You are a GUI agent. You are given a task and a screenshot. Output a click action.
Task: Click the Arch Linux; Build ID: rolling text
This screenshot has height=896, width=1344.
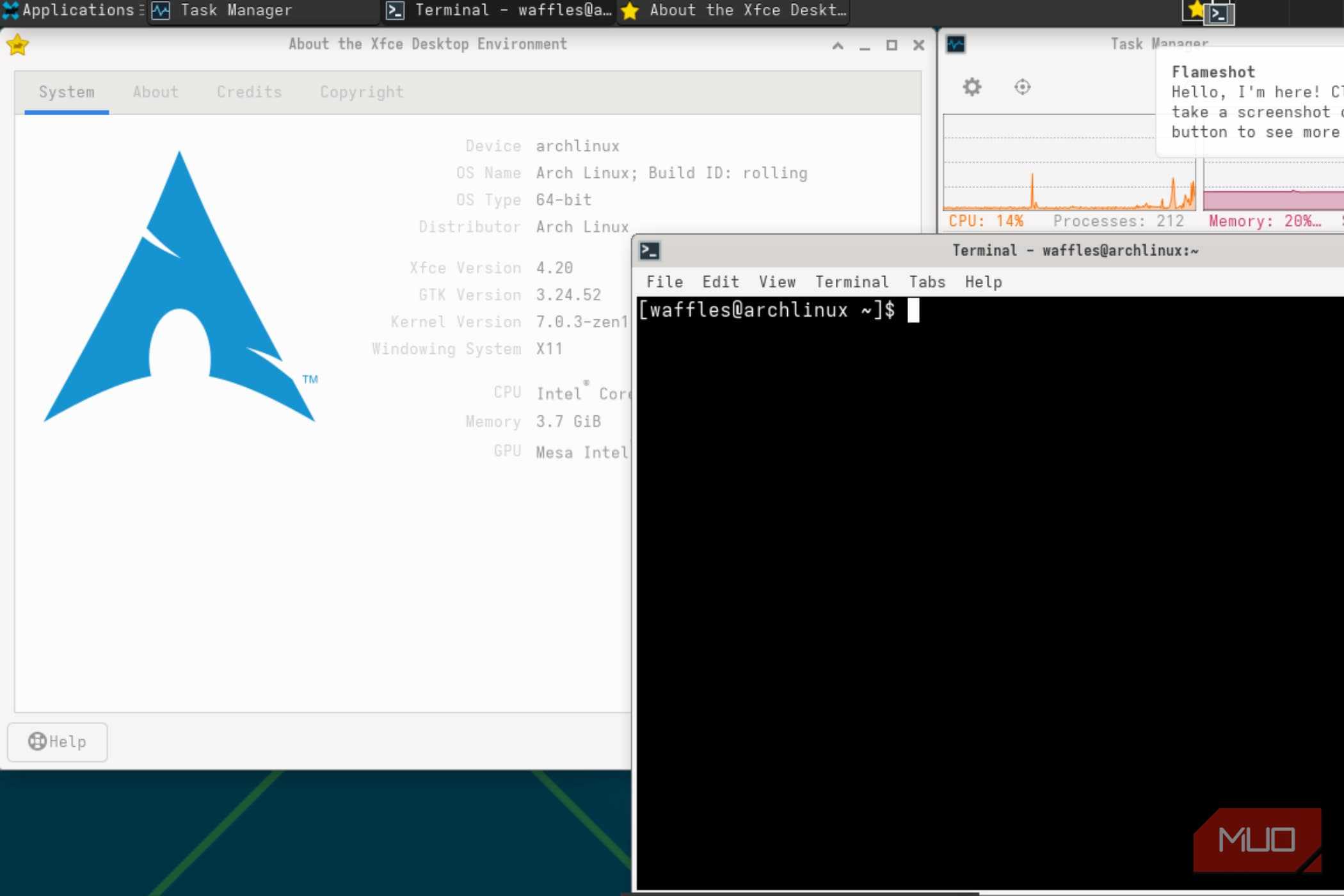point(671,173)
